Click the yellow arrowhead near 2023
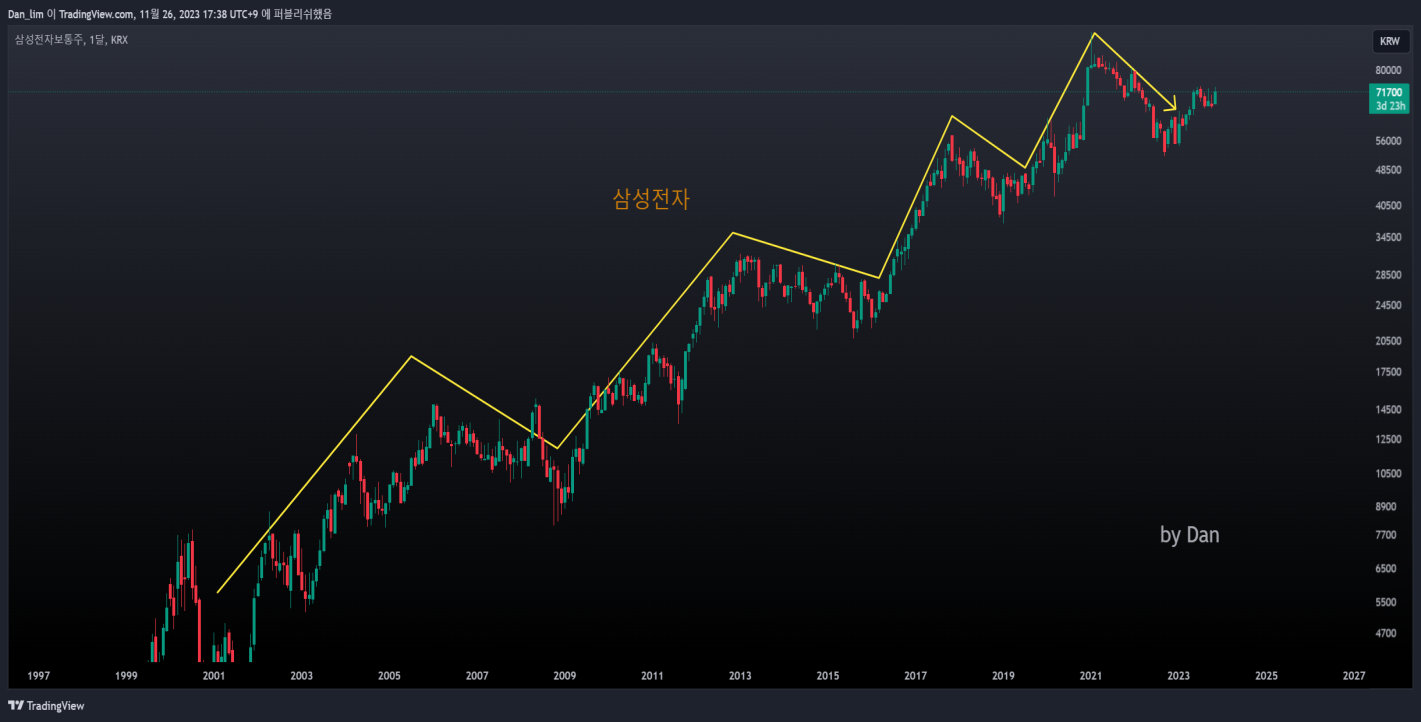The width and height of the screenshot is (1421, 722). (x=1173, y=105)
